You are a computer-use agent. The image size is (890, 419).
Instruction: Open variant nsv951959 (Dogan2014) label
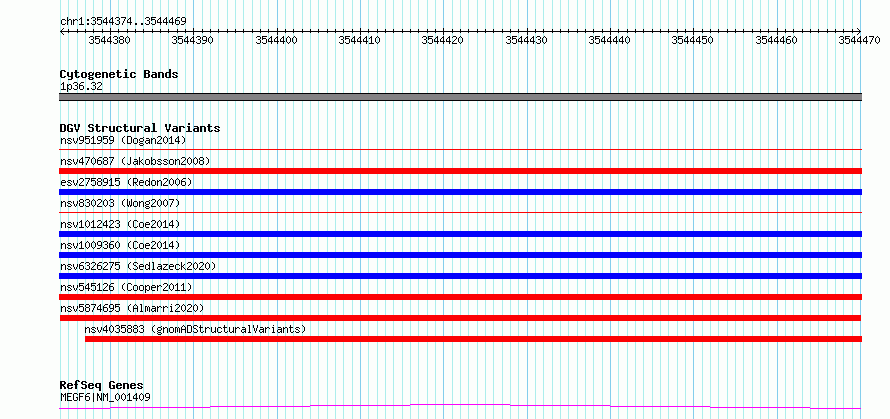pyautogui.click(x=123, y=140)
